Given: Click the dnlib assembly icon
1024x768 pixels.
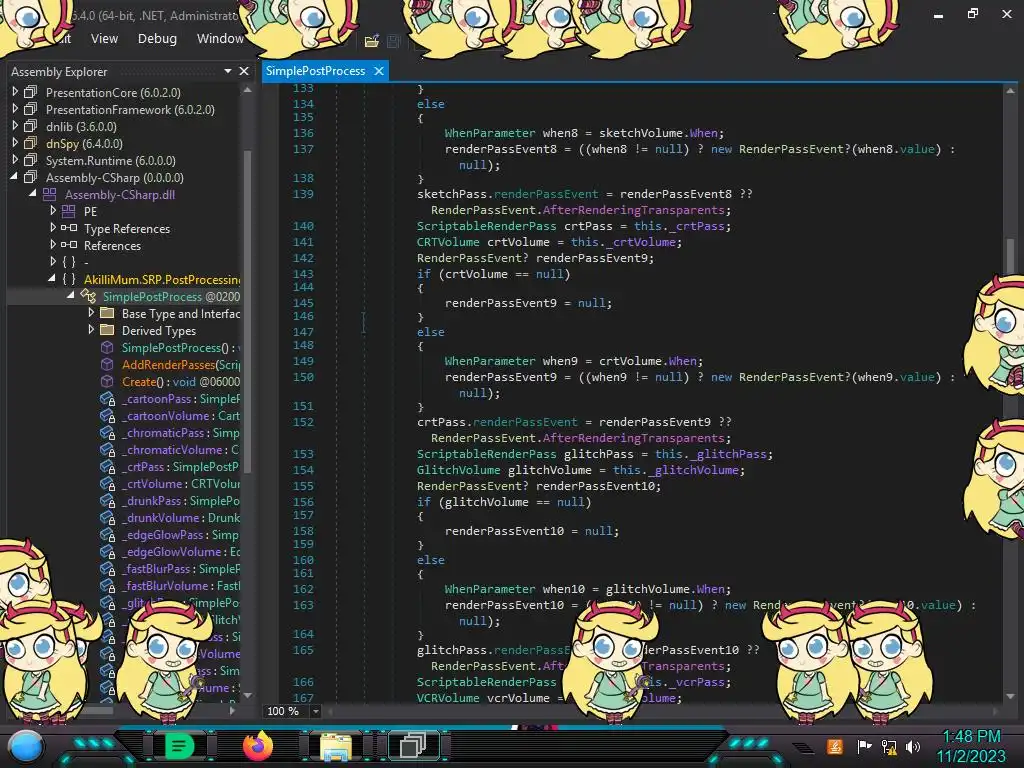Looking at the screenshot, I should (x=31, y=126).
